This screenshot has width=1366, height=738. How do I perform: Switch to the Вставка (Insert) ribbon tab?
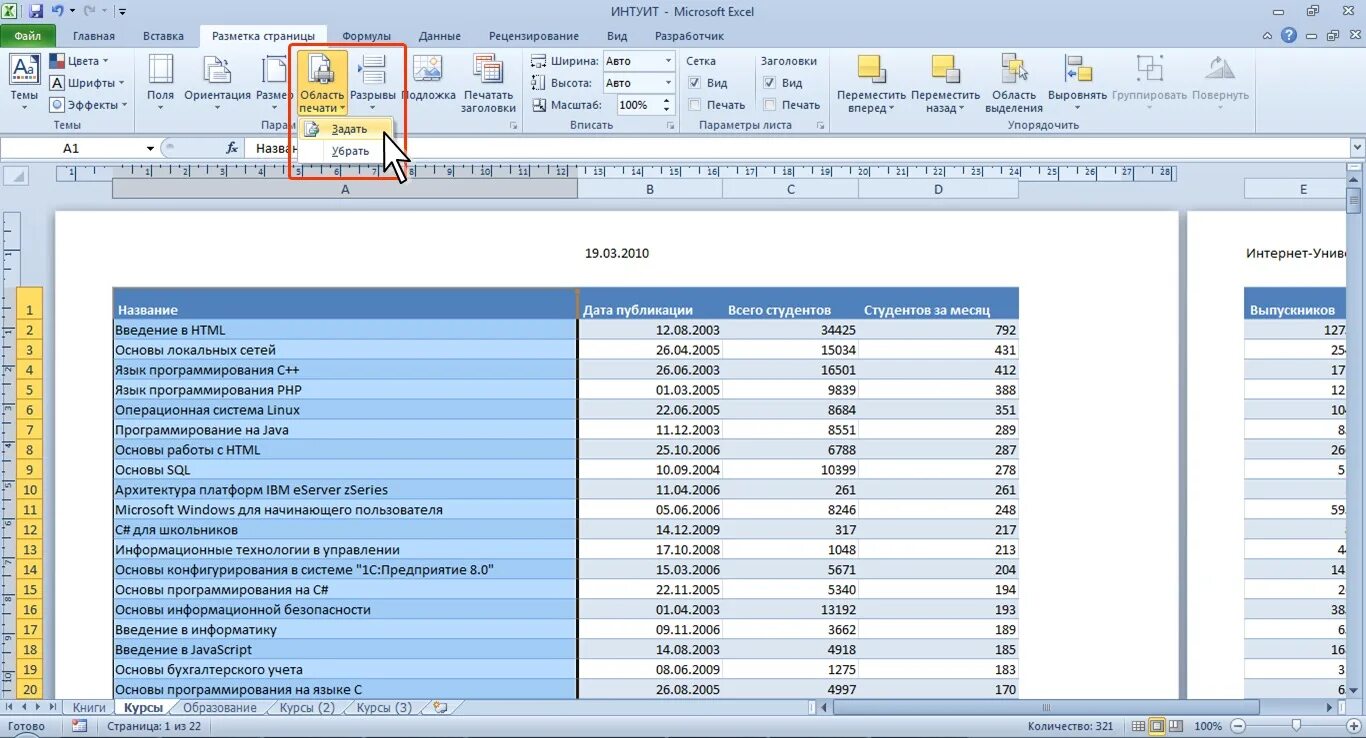click(164, 36)
